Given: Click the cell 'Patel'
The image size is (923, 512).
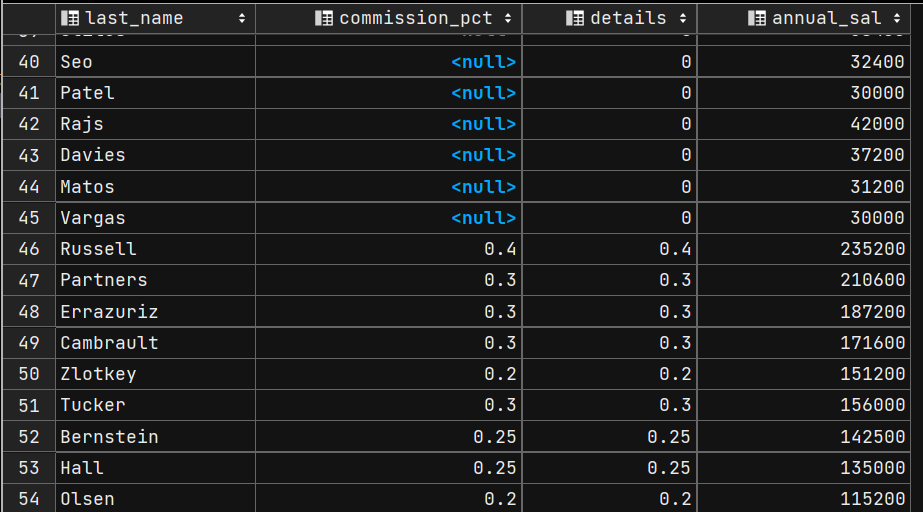Looking at the screenshot, I should pyautogui.click(x=155, y=93).
